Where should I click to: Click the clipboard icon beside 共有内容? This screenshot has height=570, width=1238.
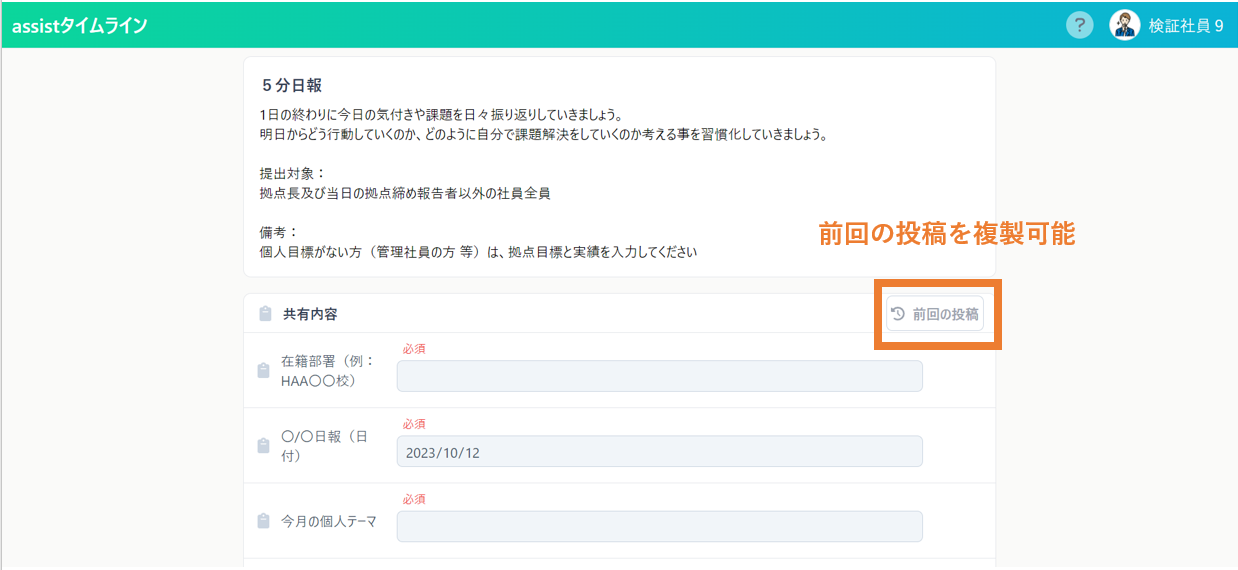pos(265,314)
